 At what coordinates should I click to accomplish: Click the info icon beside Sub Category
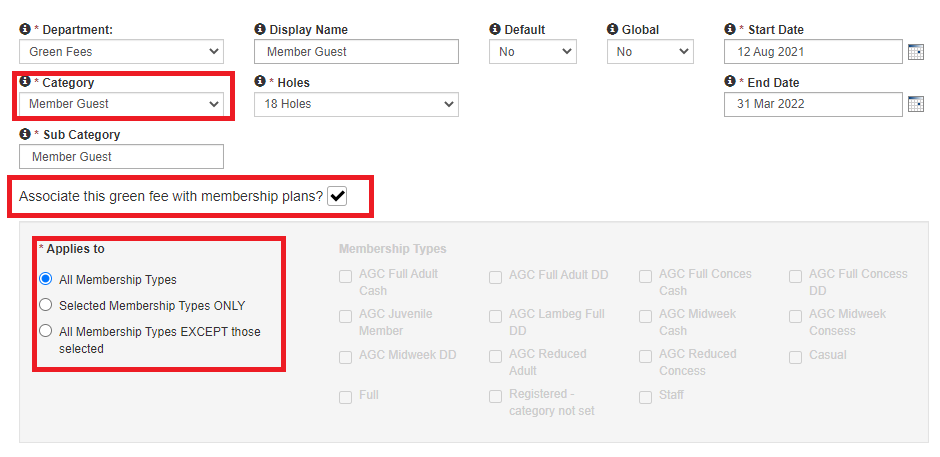click(x=25, y=133)
